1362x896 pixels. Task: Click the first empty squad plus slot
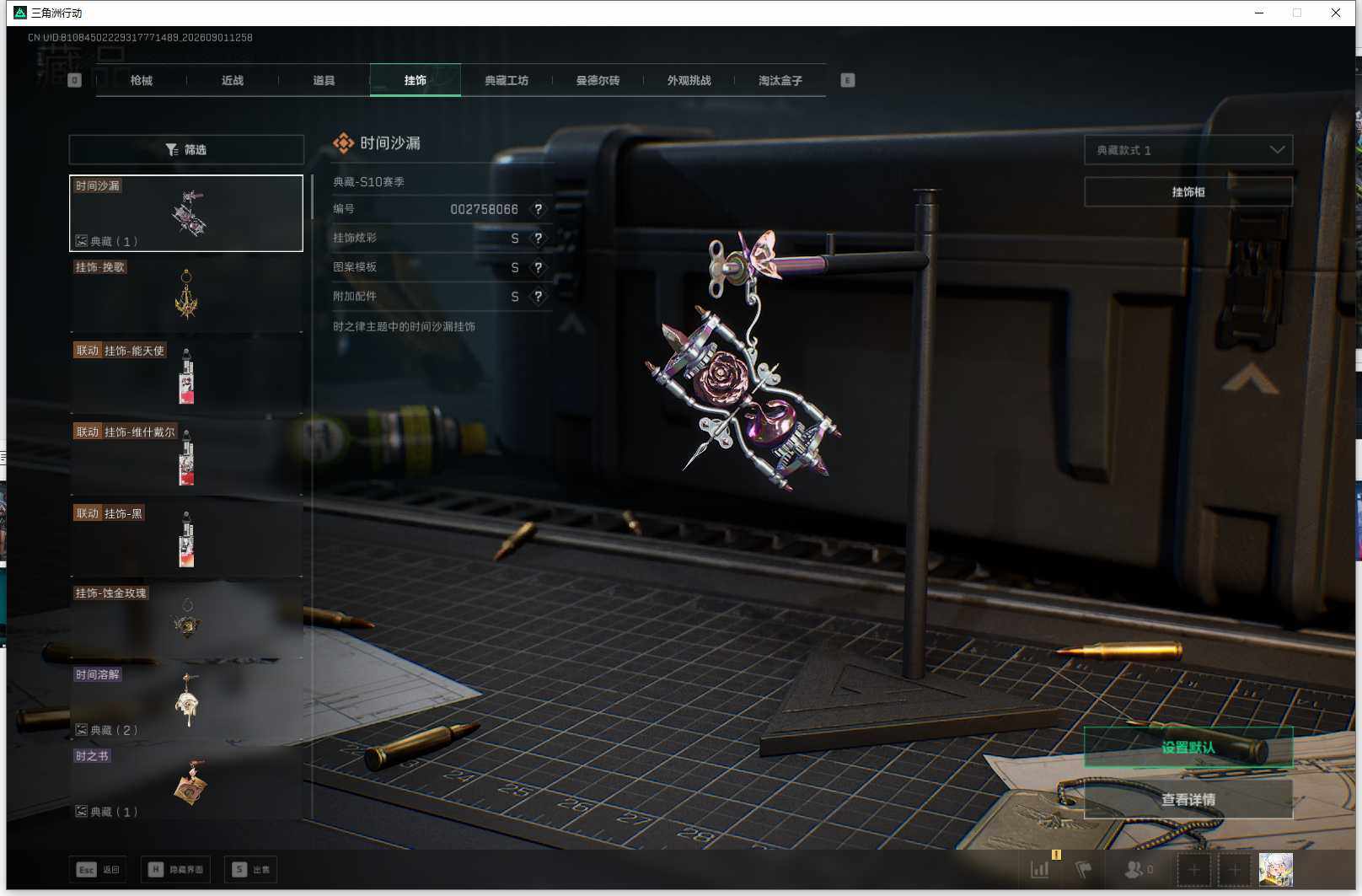[x=1193, y=869]
